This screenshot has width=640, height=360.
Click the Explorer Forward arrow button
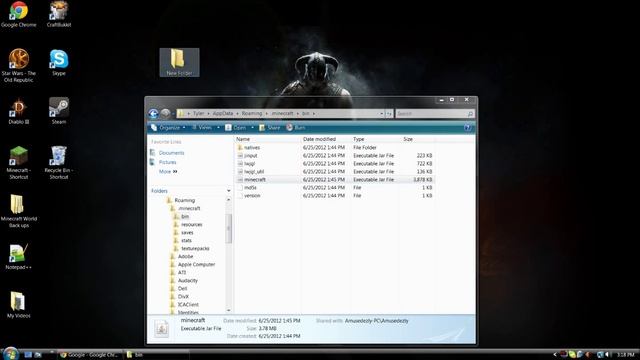tap(165, 113)
